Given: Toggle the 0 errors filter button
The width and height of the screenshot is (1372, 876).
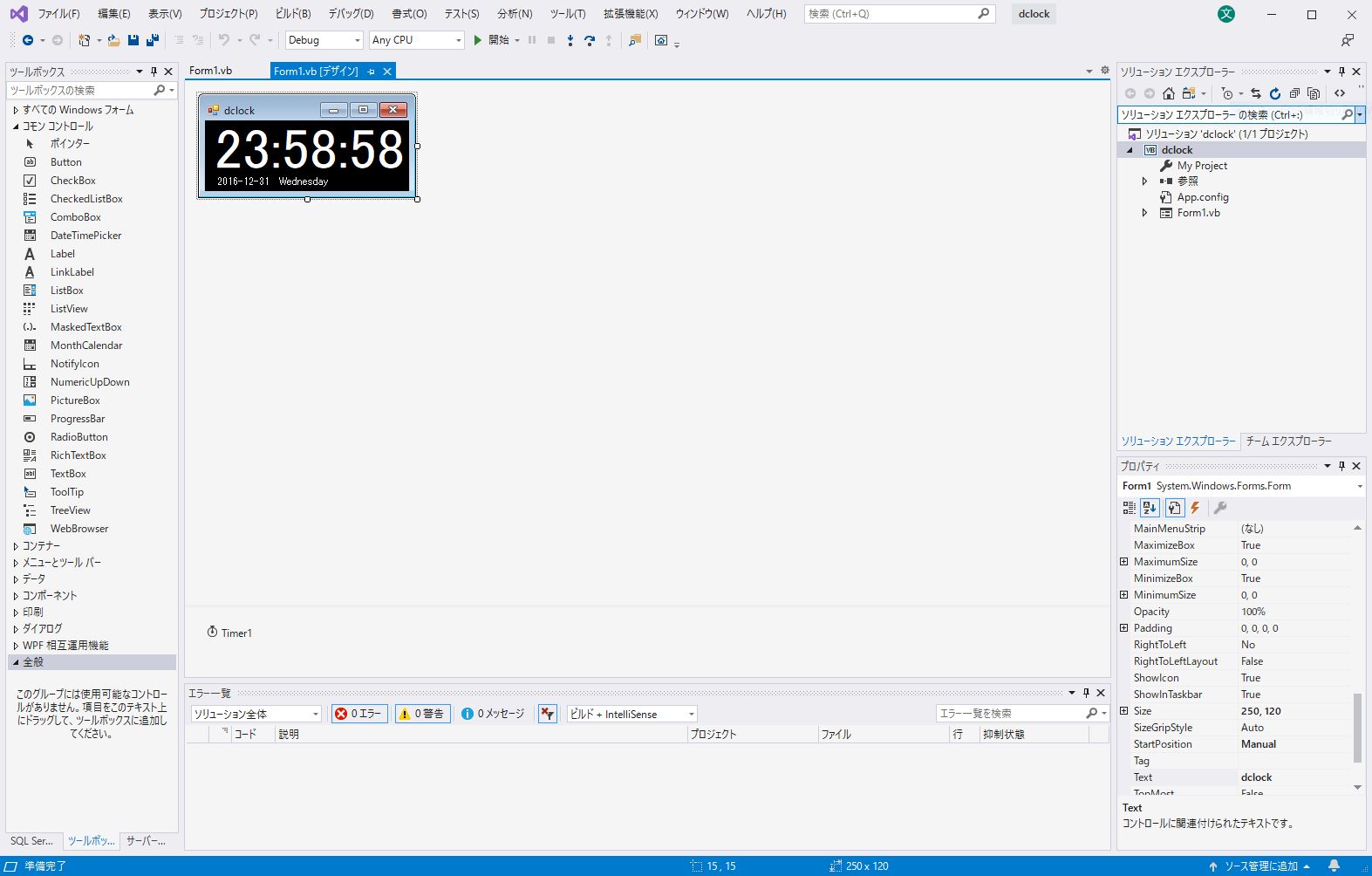Looking at the screenshot, I should coord(359,714).
